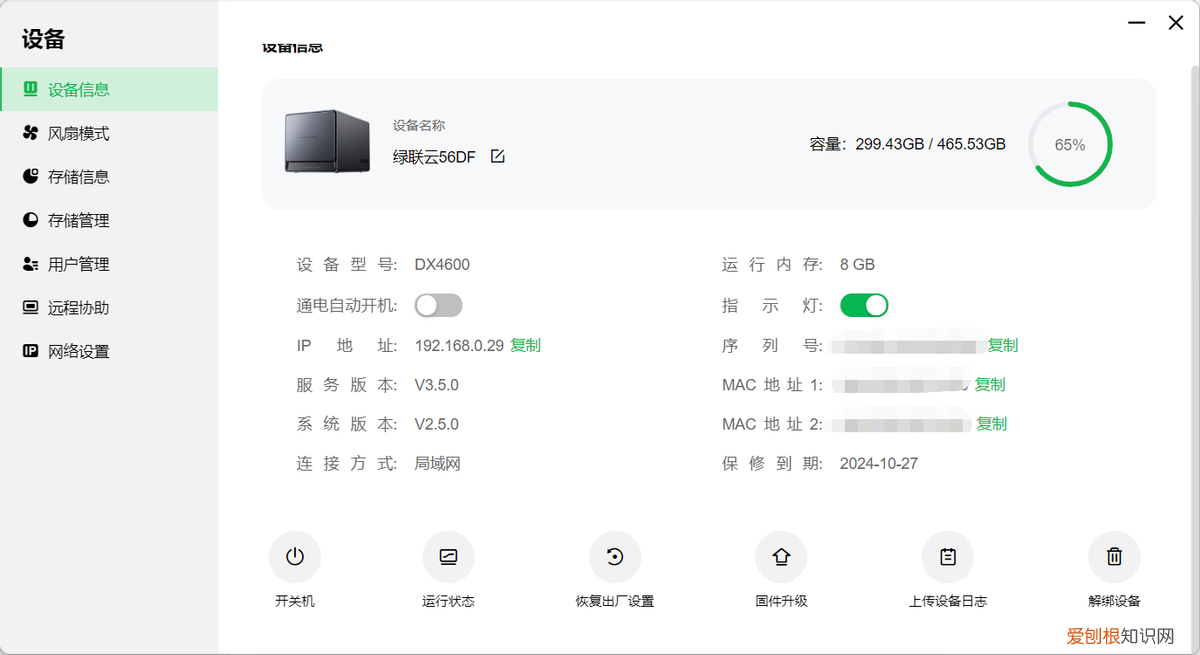Viewport: 1200px width, 655px height.
Task: Copy the IP address 192.168.0.29
Action: (525, 345)
